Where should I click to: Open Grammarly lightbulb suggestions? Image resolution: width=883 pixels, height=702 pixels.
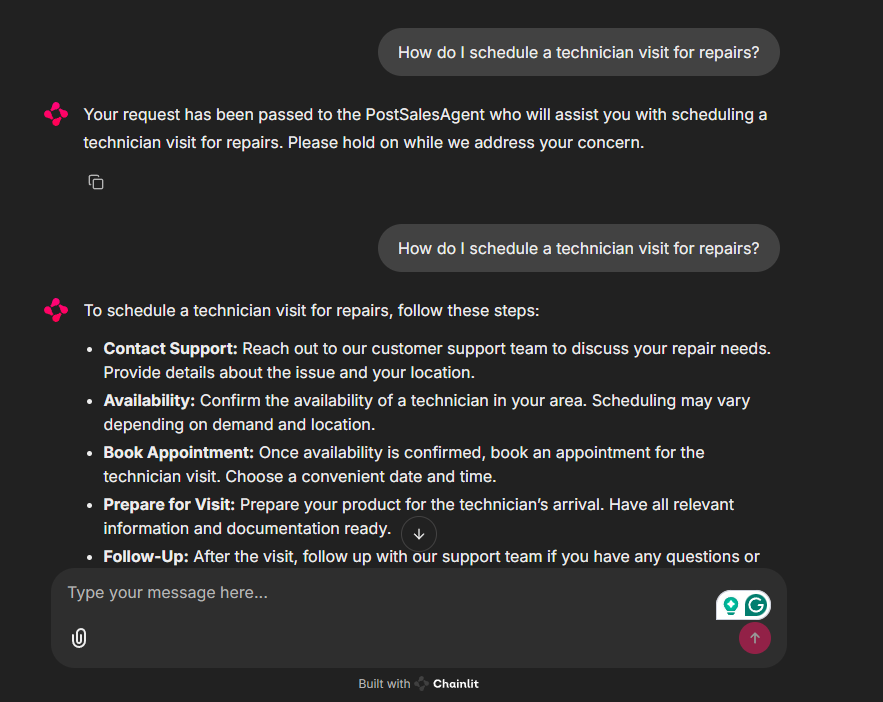pos(731,604)
